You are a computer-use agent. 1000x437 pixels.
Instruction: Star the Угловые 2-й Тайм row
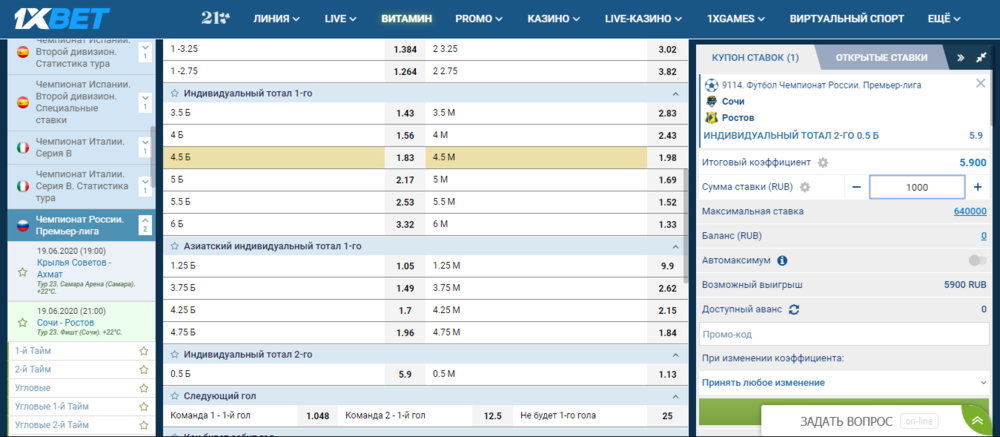coord(143,425)
